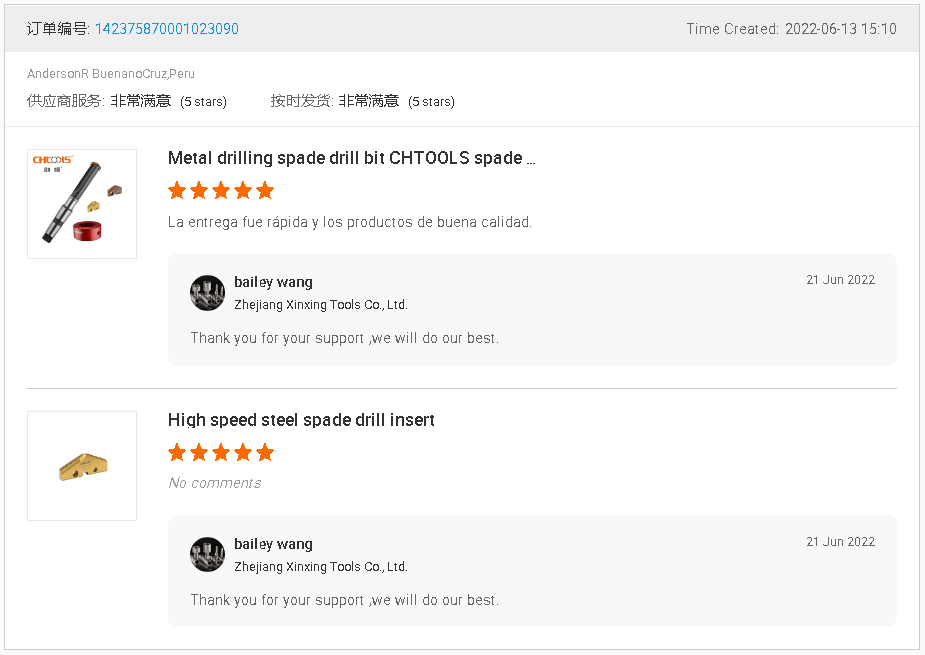
Task: Click the 'No comments' text
Action: pyautogui.click(x=214, y=483)
